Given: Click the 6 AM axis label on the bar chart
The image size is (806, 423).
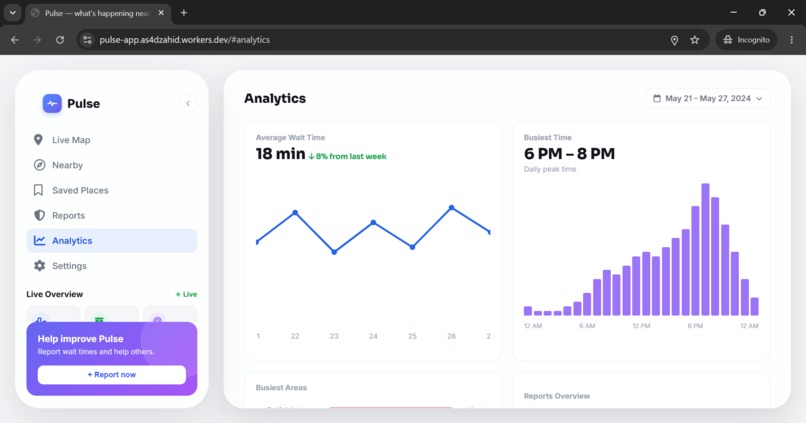Looking at the screenshot, I should [587, 326].
